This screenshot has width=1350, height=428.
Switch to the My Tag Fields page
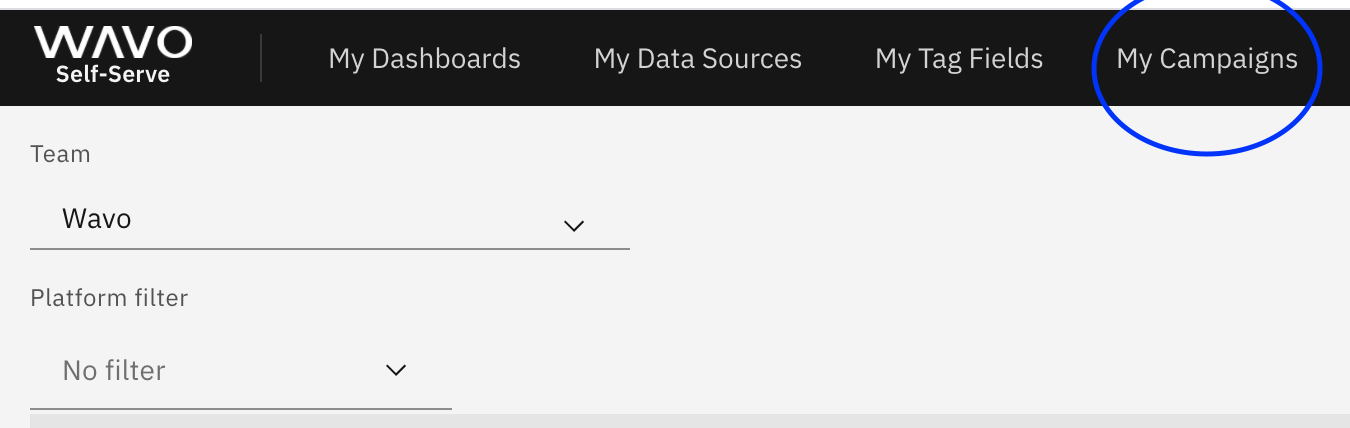click(959, 59)
